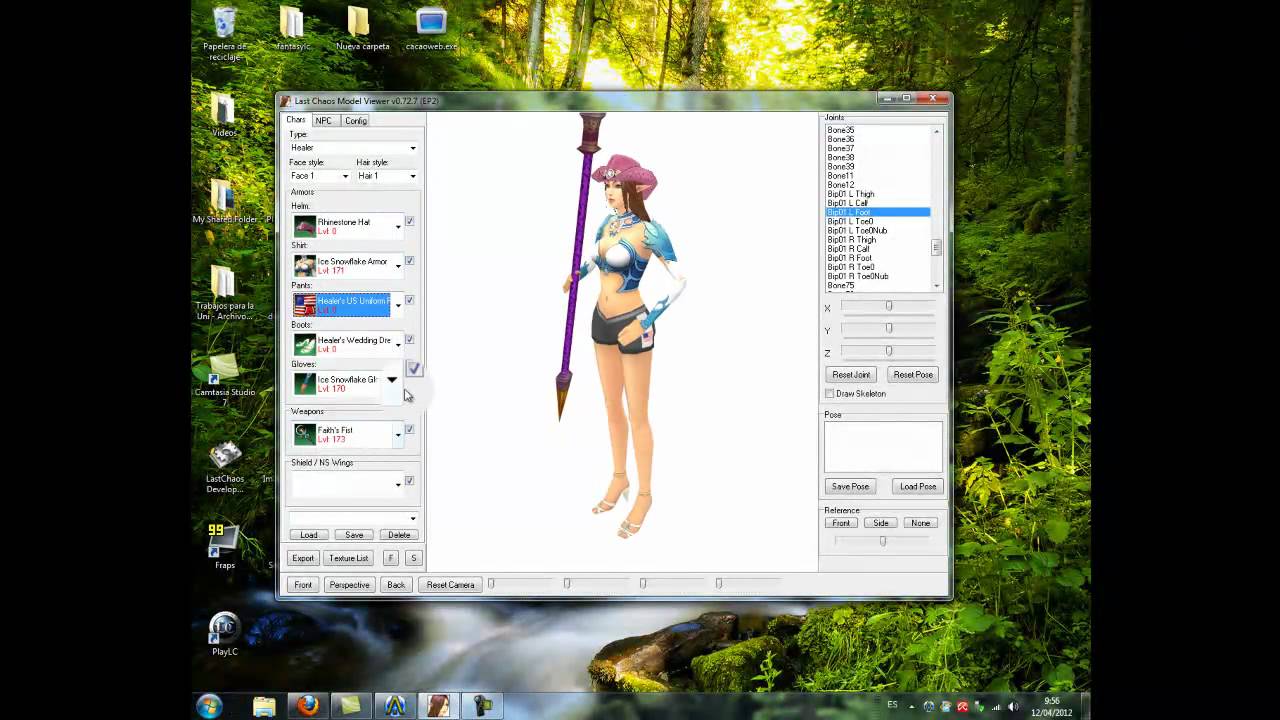Screen dimensions: 1280x720
Task: Click the US flag pants item icon
Action: 305,305
